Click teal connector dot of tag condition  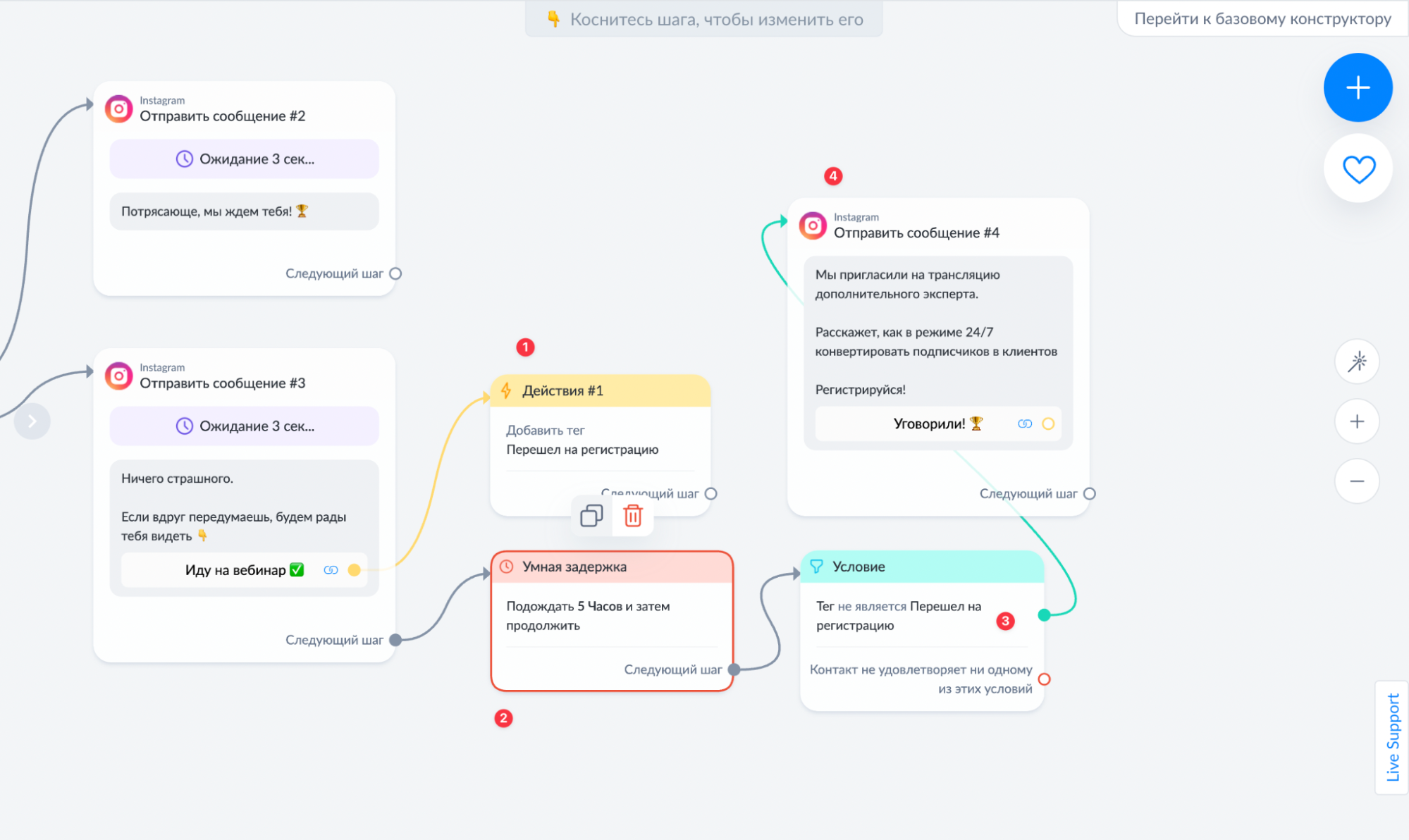coord(1045,615)
